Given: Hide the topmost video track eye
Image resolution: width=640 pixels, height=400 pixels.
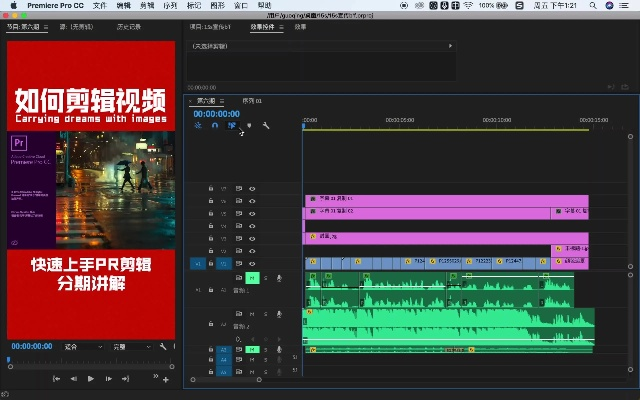Looking at the screenshot, I should [252, 188].
